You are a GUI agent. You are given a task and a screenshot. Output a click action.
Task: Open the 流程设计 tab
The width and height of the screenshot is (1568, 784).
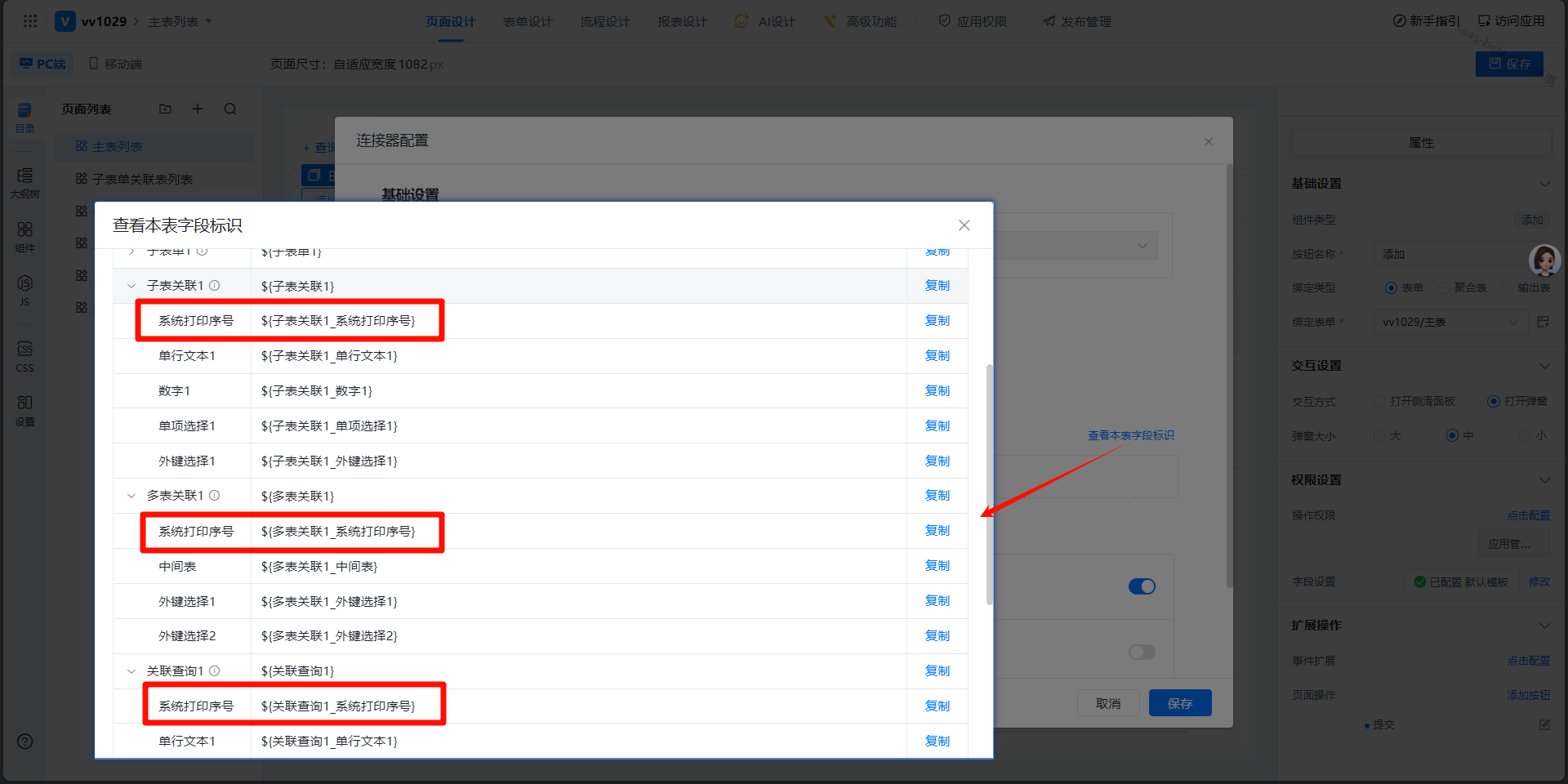click(604, 22)
